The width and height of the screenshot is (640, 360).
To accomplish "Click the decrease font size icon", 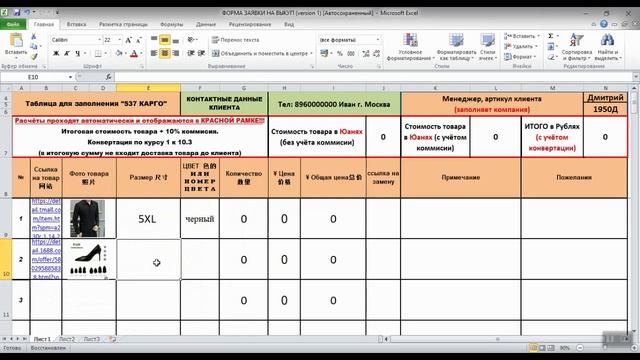I will tap(139, 40).
